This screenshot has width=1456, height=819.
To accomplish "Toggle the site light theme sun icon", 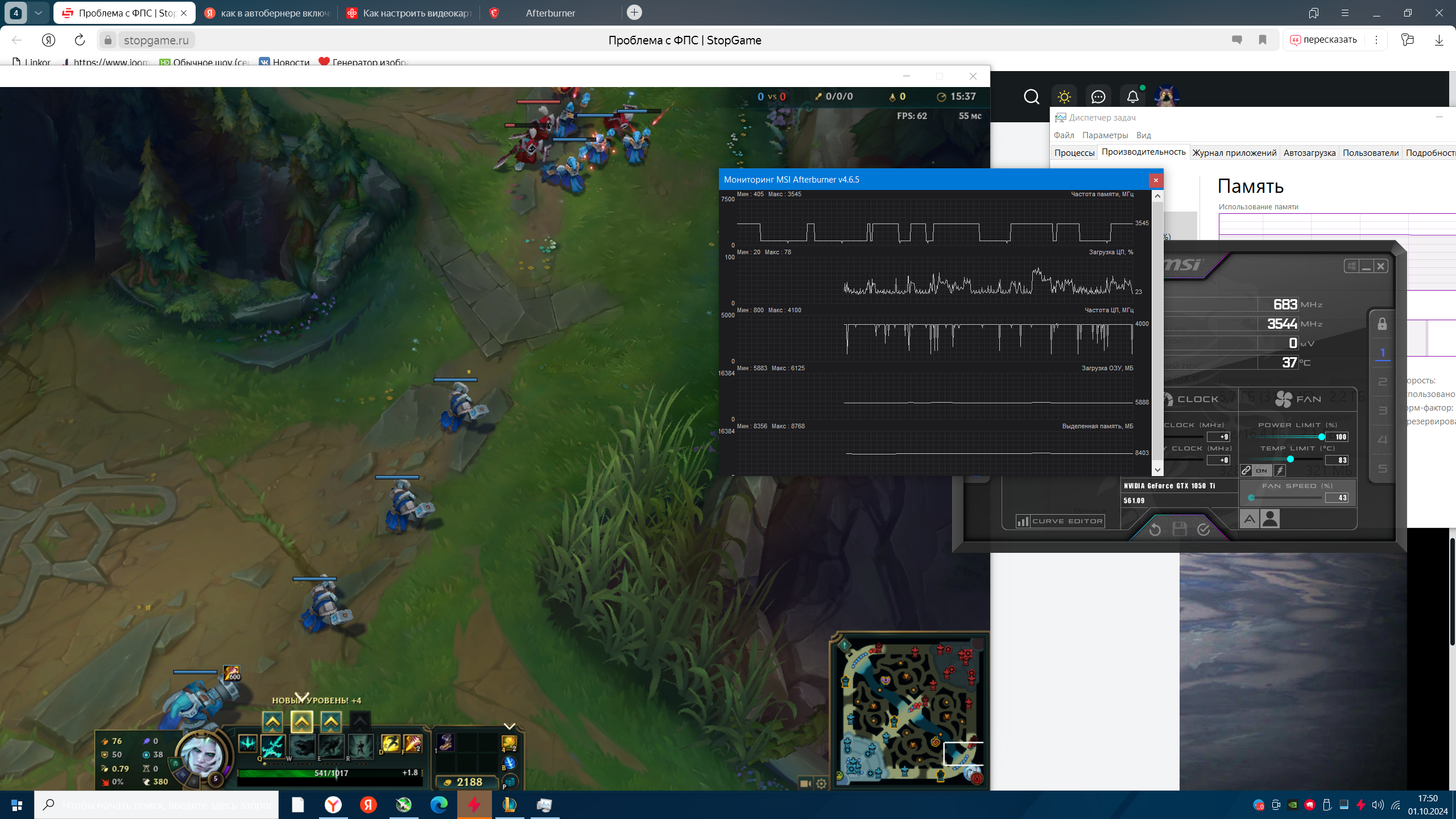I will coord(1064,97).
